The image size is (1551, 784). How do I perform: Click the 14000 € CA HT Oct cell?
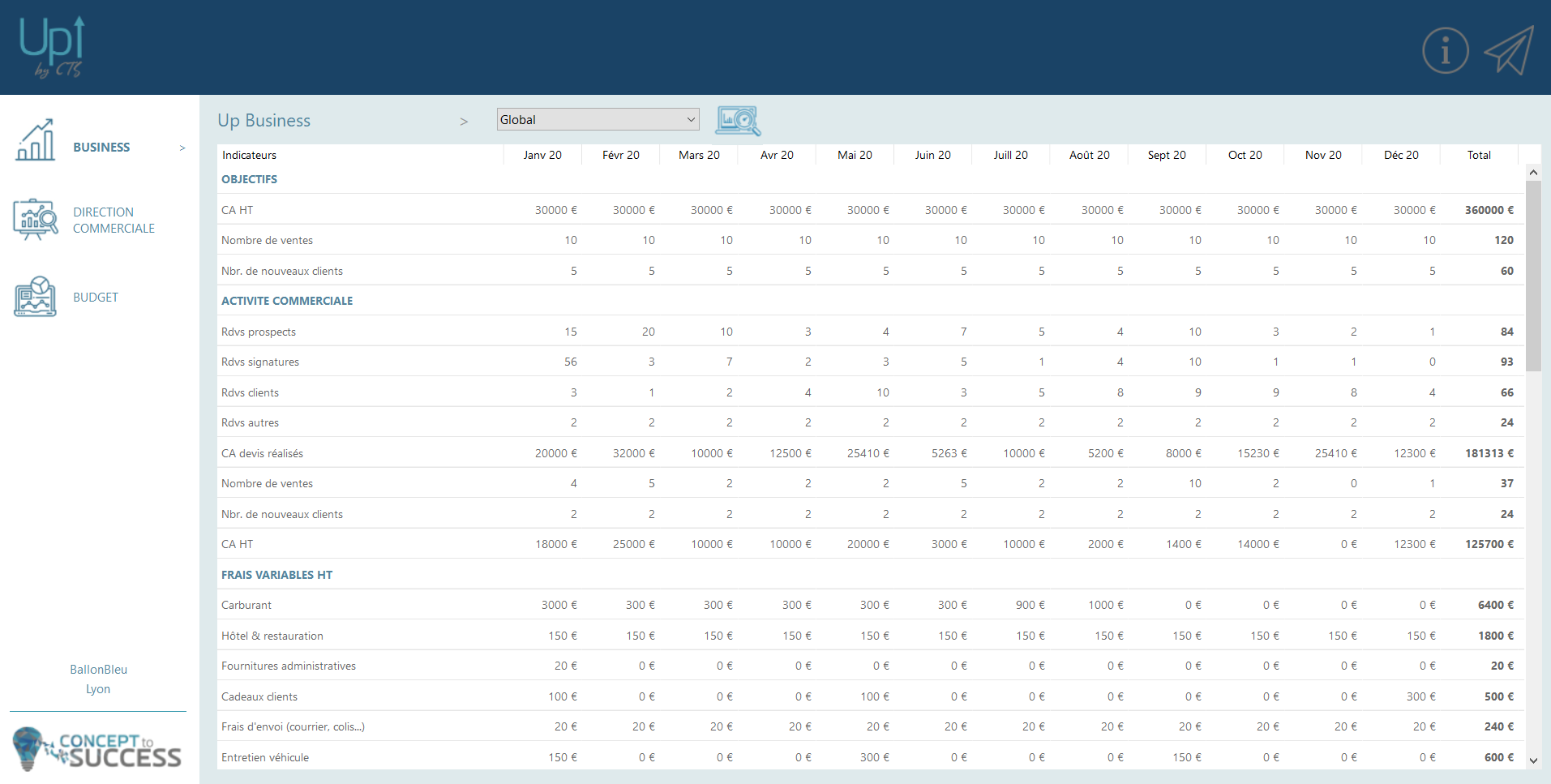coord(1258,544)
